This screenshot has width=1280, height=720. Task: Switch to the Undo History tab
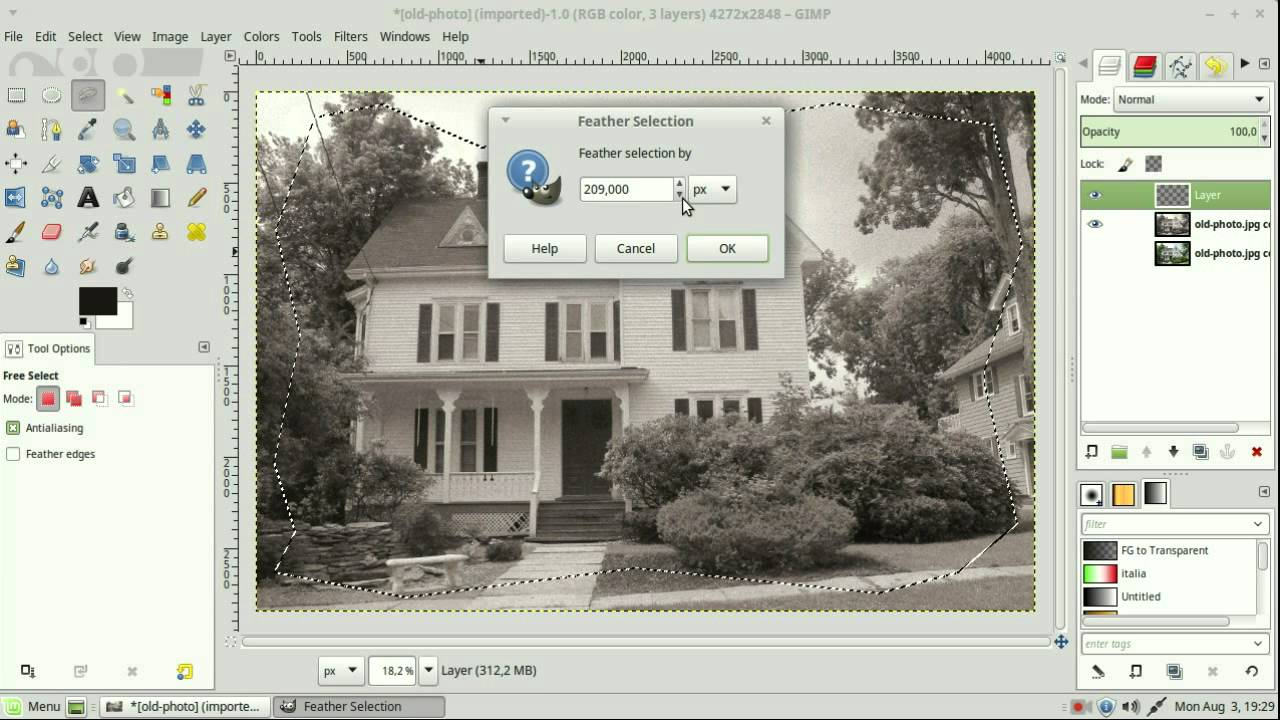point(1215,66)
